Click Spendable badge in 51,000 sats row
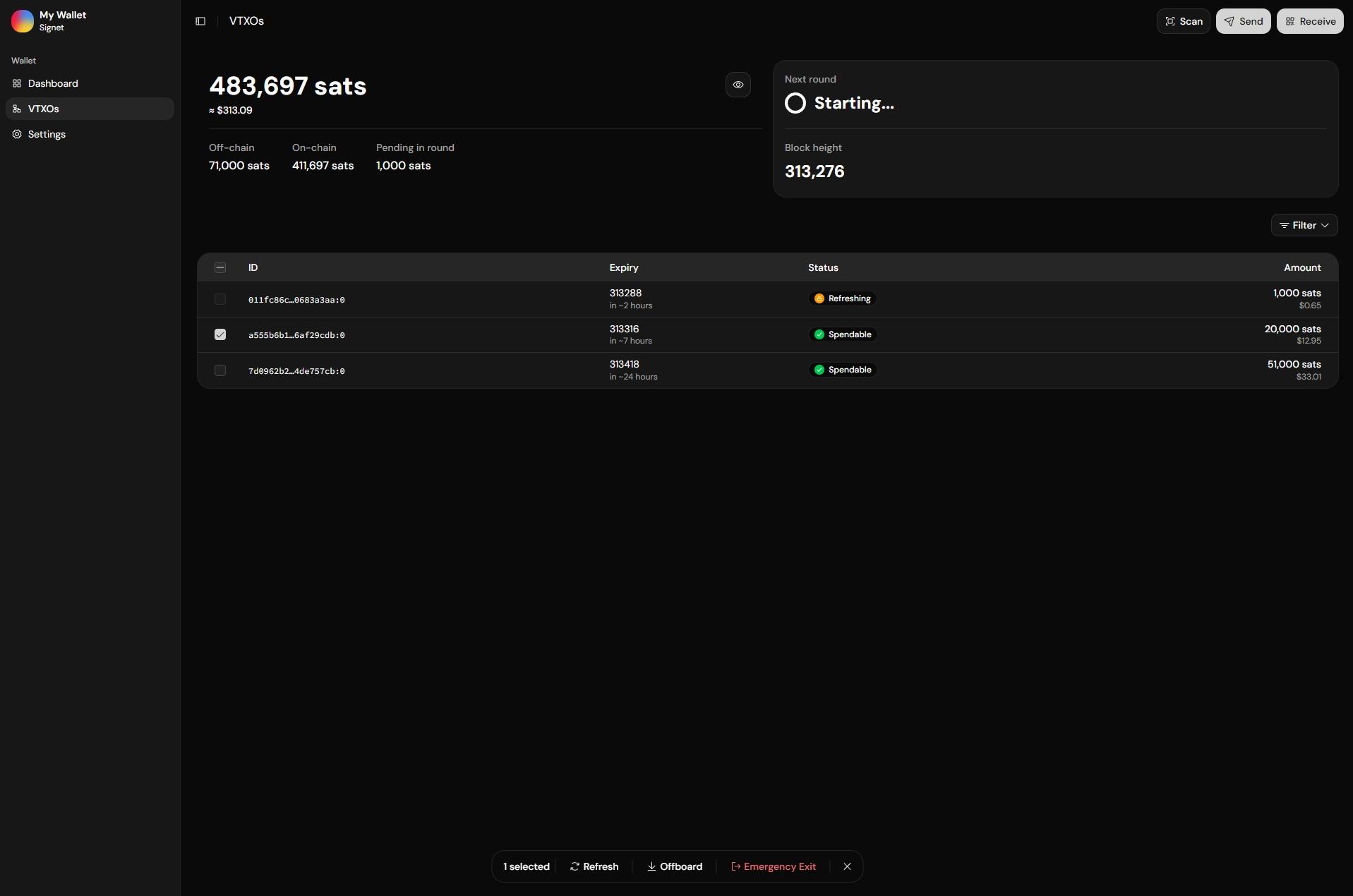The width and height of the screenshot is (1353, 896). coord(843,370)
